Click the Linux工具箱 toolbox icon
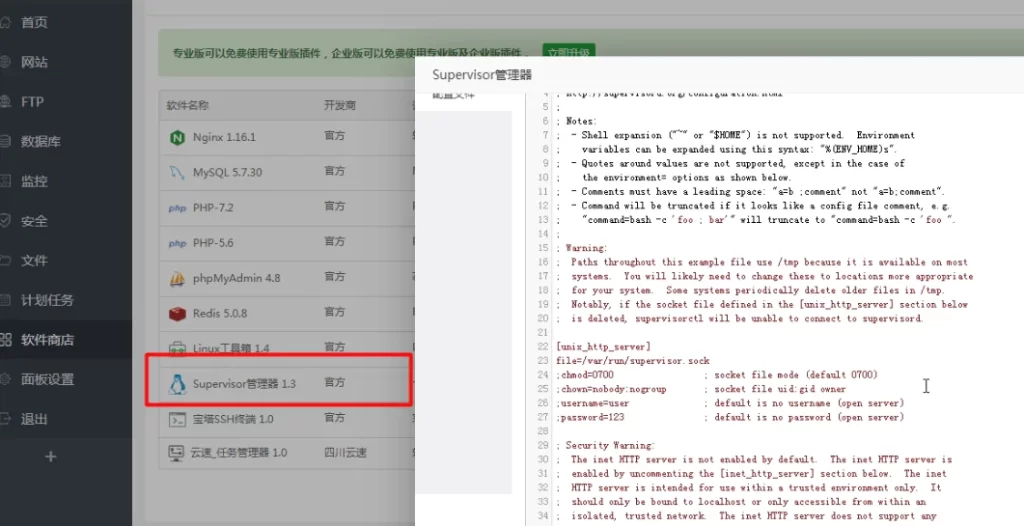 click(x=177, y=349)
